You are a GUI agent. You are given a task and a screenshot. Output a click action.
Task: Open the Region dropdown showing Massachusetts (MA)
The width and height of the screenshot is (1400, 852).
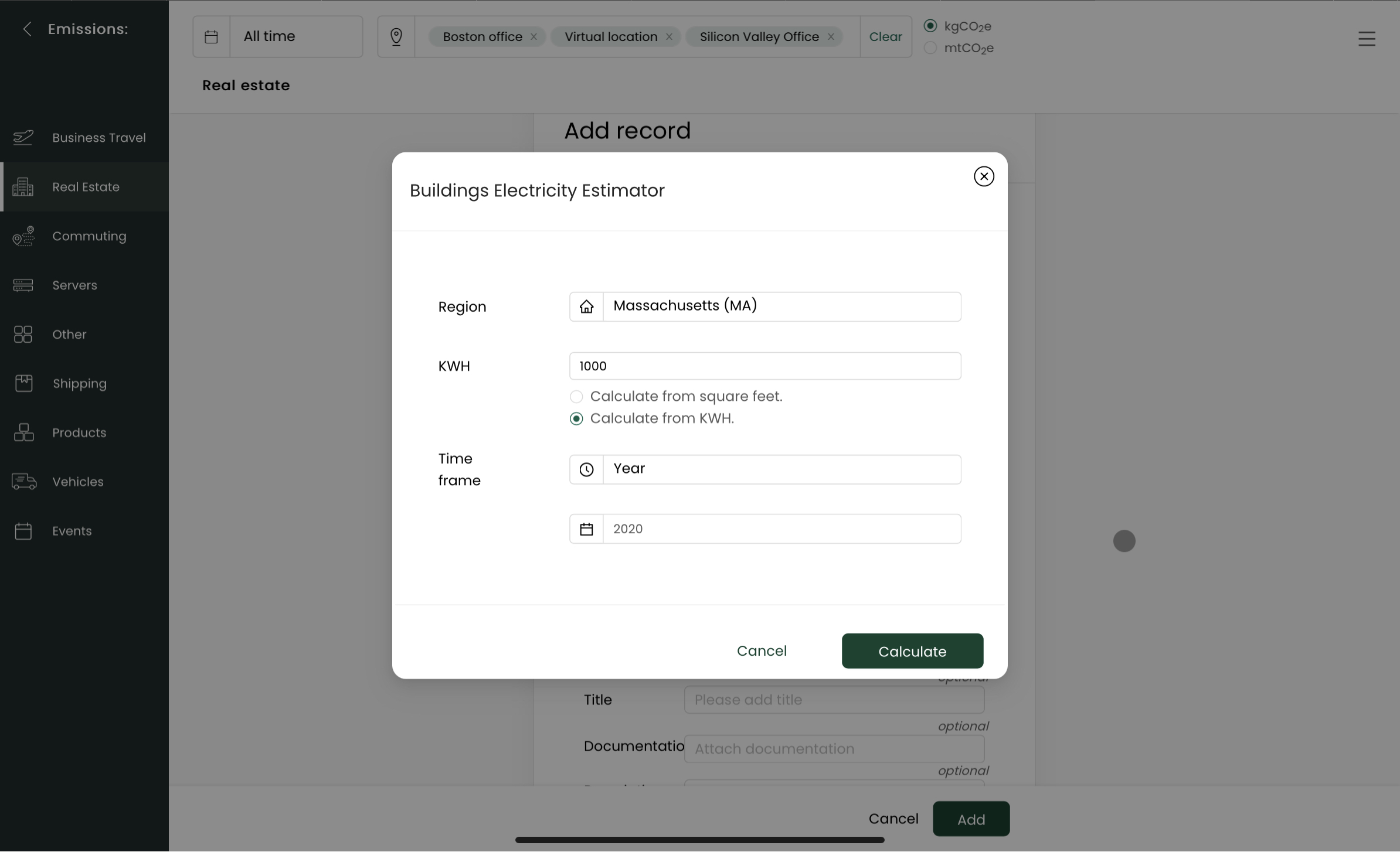point(781,306)
